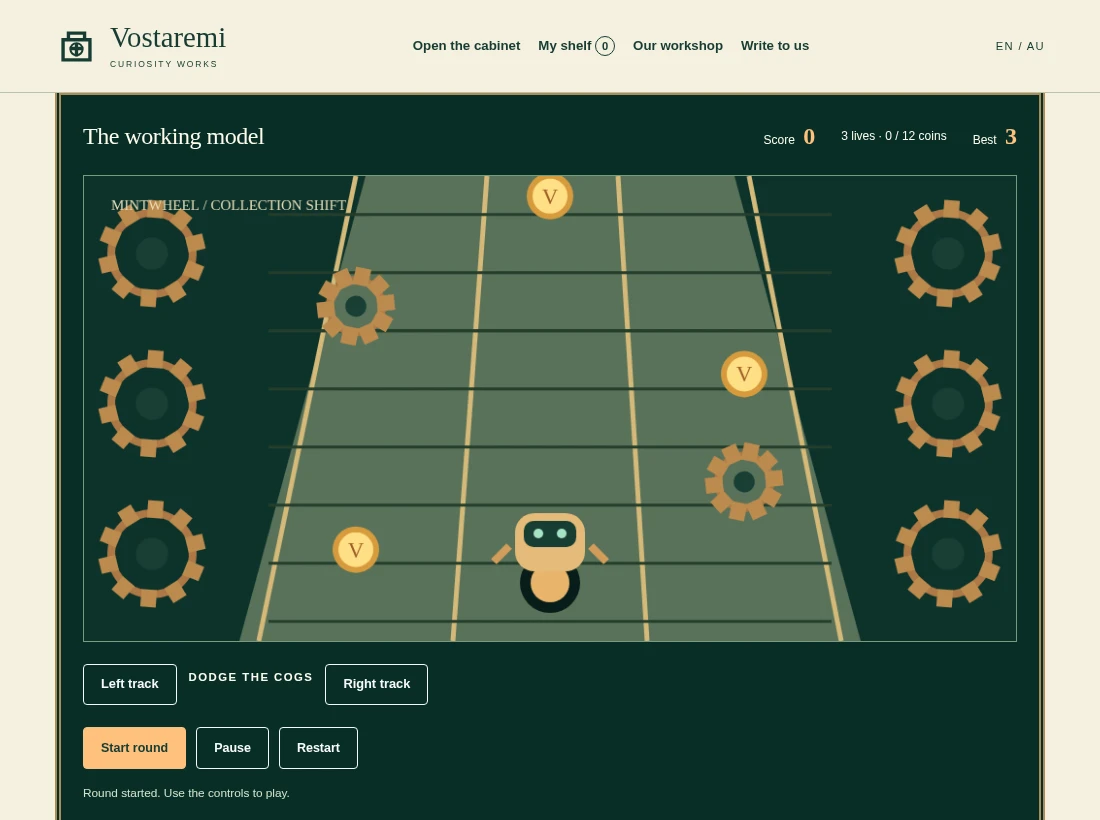Click the V coin at top of center lane

[550, 196]
